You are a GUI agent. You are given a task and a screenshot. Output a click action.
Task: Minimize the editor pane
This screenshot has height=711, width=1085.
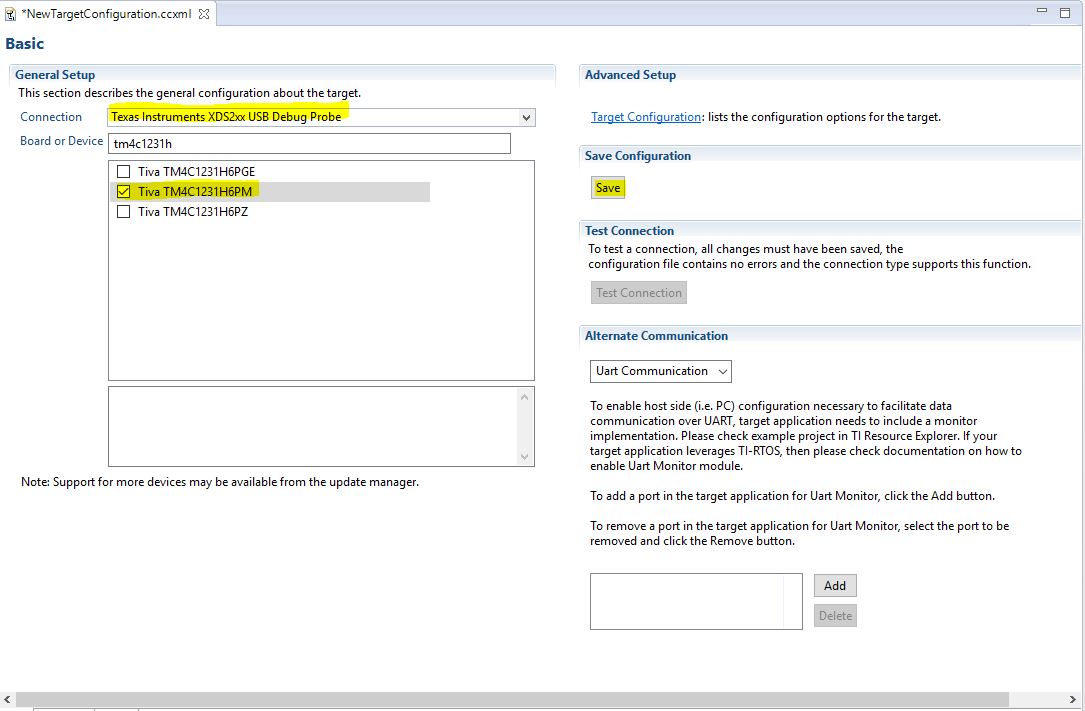[x=1043, y=12]
